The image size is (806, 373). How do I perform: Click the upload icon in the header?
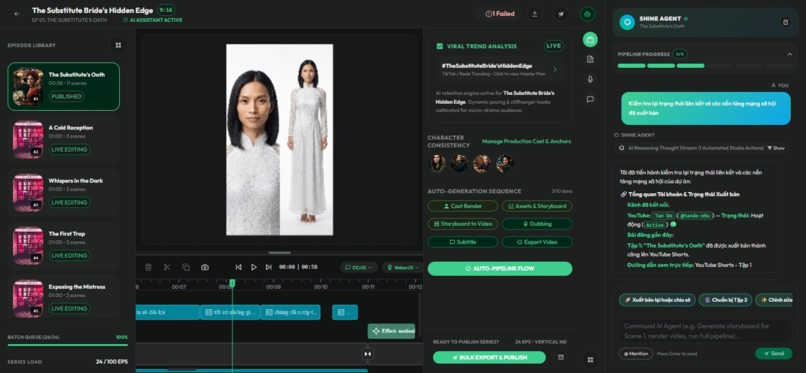coord(535,14)
